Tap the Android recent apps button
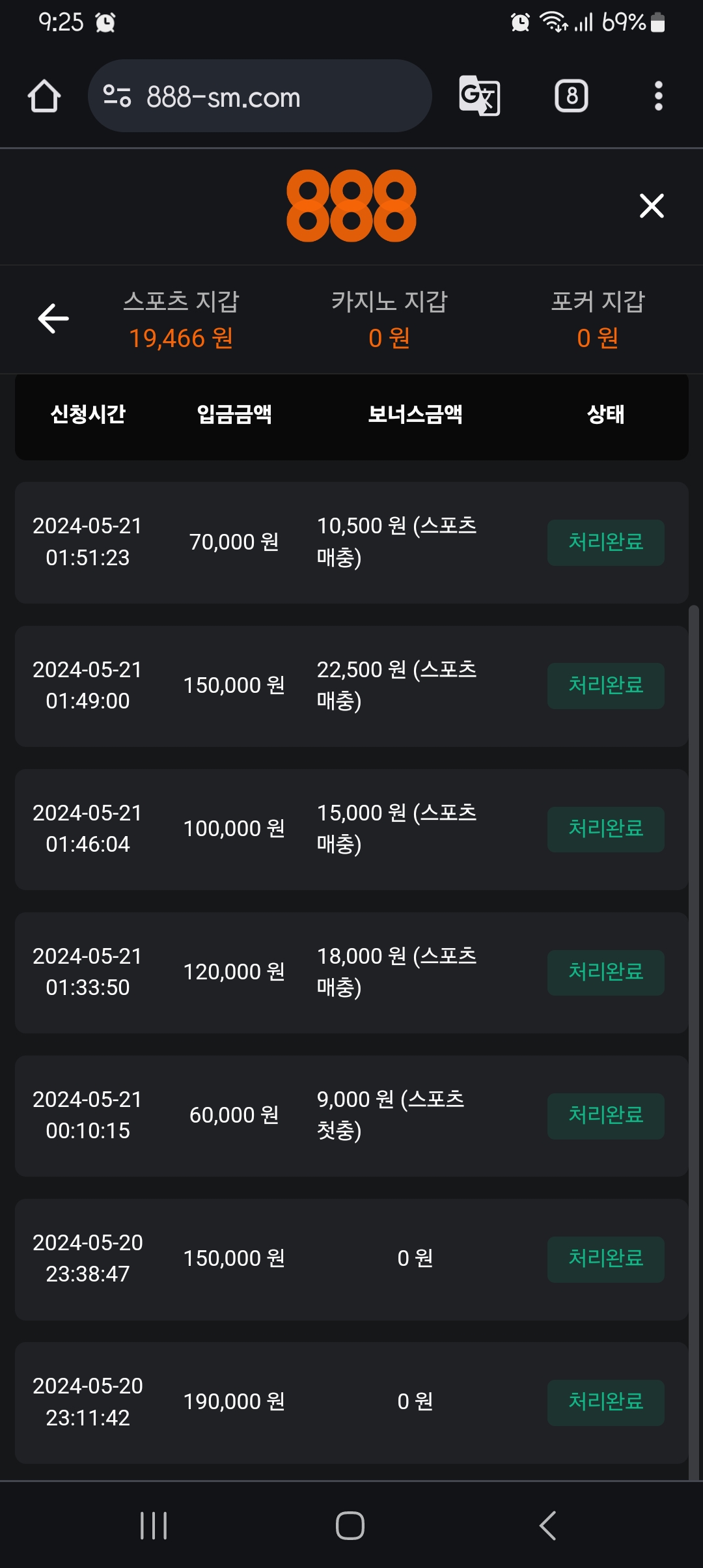This screenshot has width=703, height=1568. click(x=154, y=1525)
